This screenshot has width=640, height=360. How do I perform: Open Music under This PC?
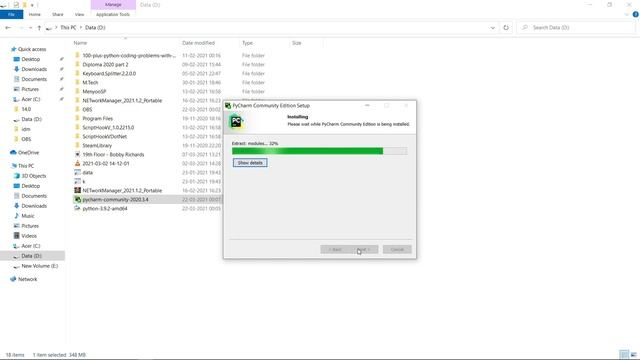[x=28, y=216]
